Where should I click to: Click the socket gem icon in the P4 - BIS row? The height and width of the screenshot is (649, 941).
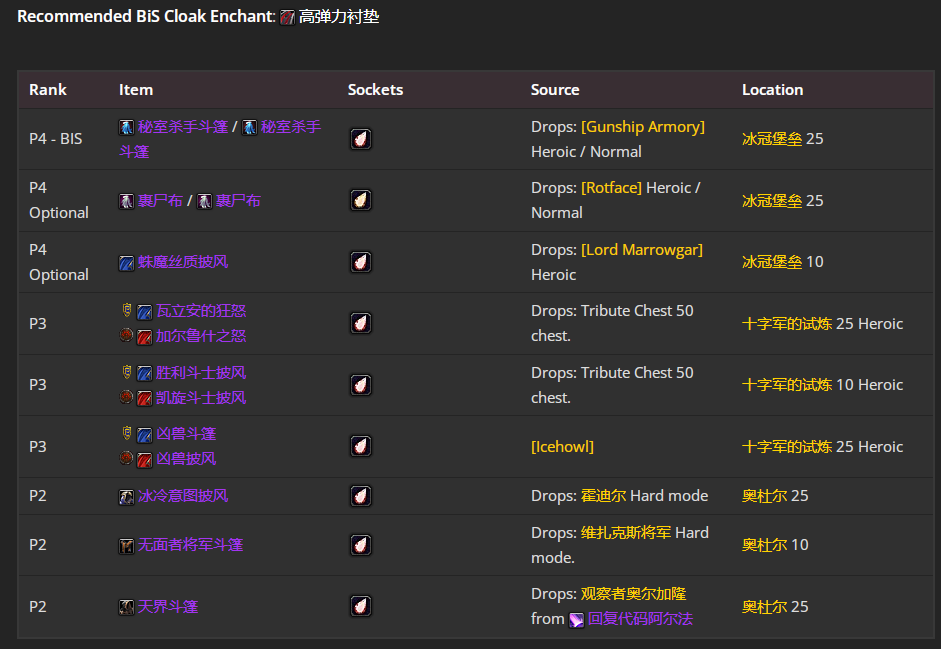(x=360, y=139)
